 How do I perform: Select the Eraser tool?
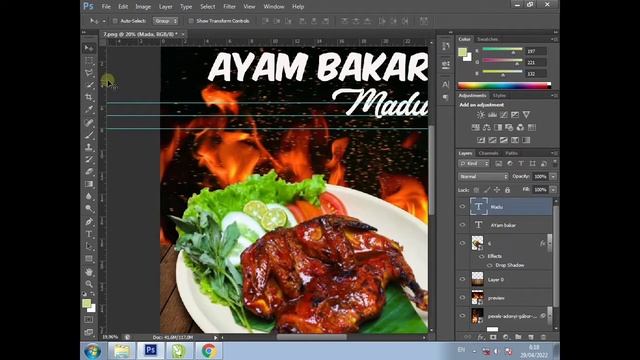(x=89, y=171)
